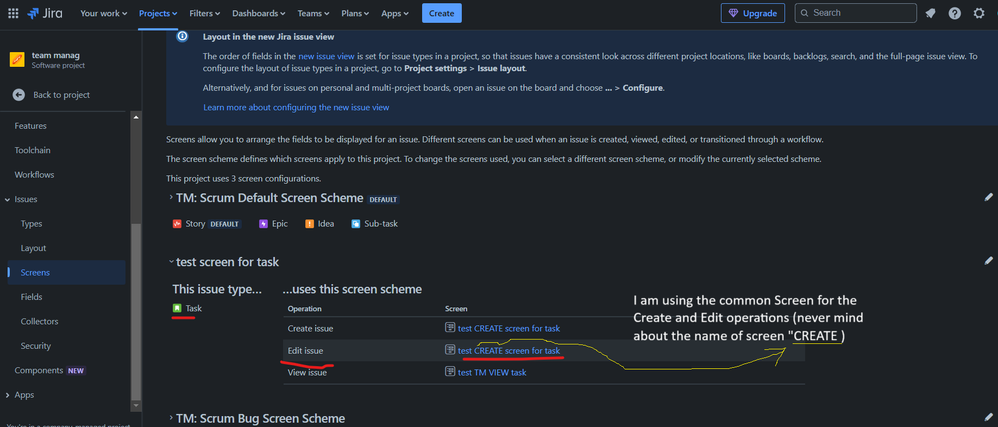The image size is (998, 427).
Task: Open Apps dropdown in top navigation
Action: (397, 13)
